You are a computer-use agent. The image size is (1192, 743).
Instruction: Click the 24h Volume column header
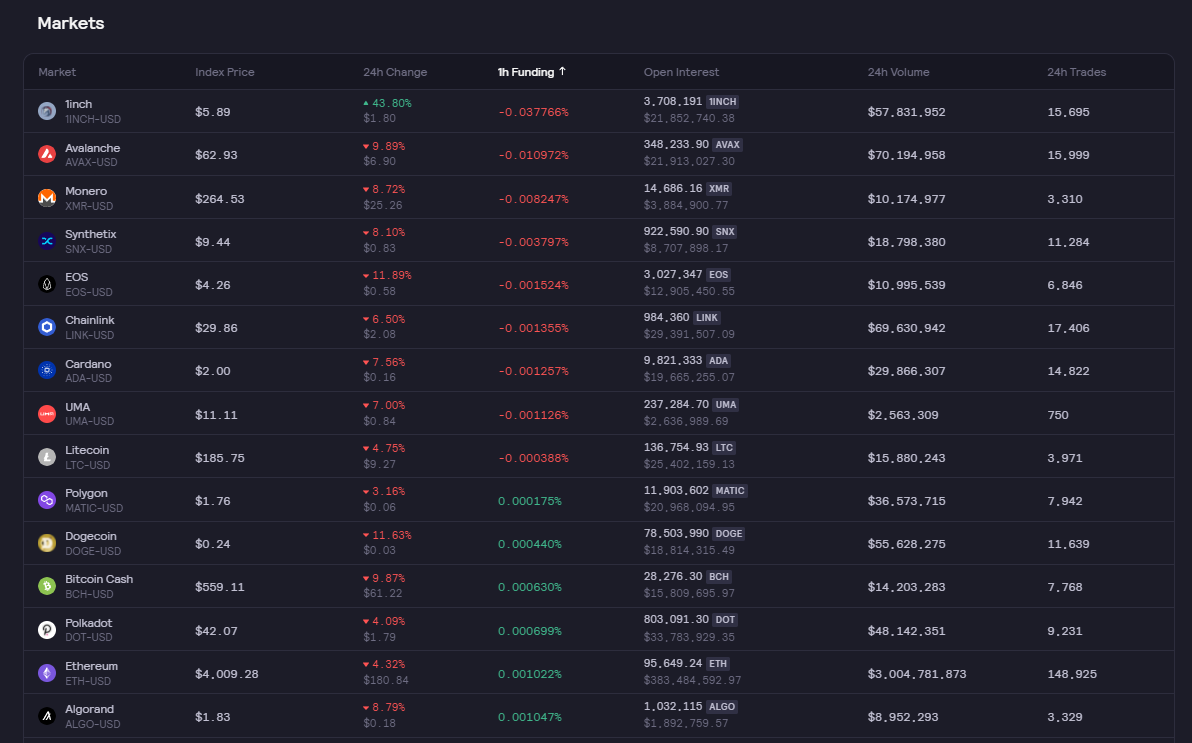pos(898,72)
